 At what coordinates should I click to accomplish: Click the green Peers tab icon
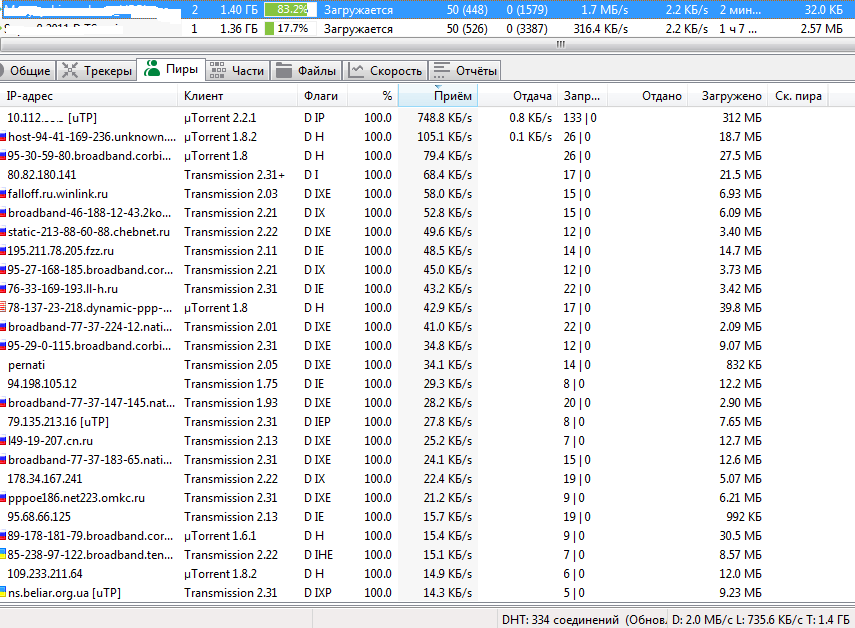click(152, 70)
